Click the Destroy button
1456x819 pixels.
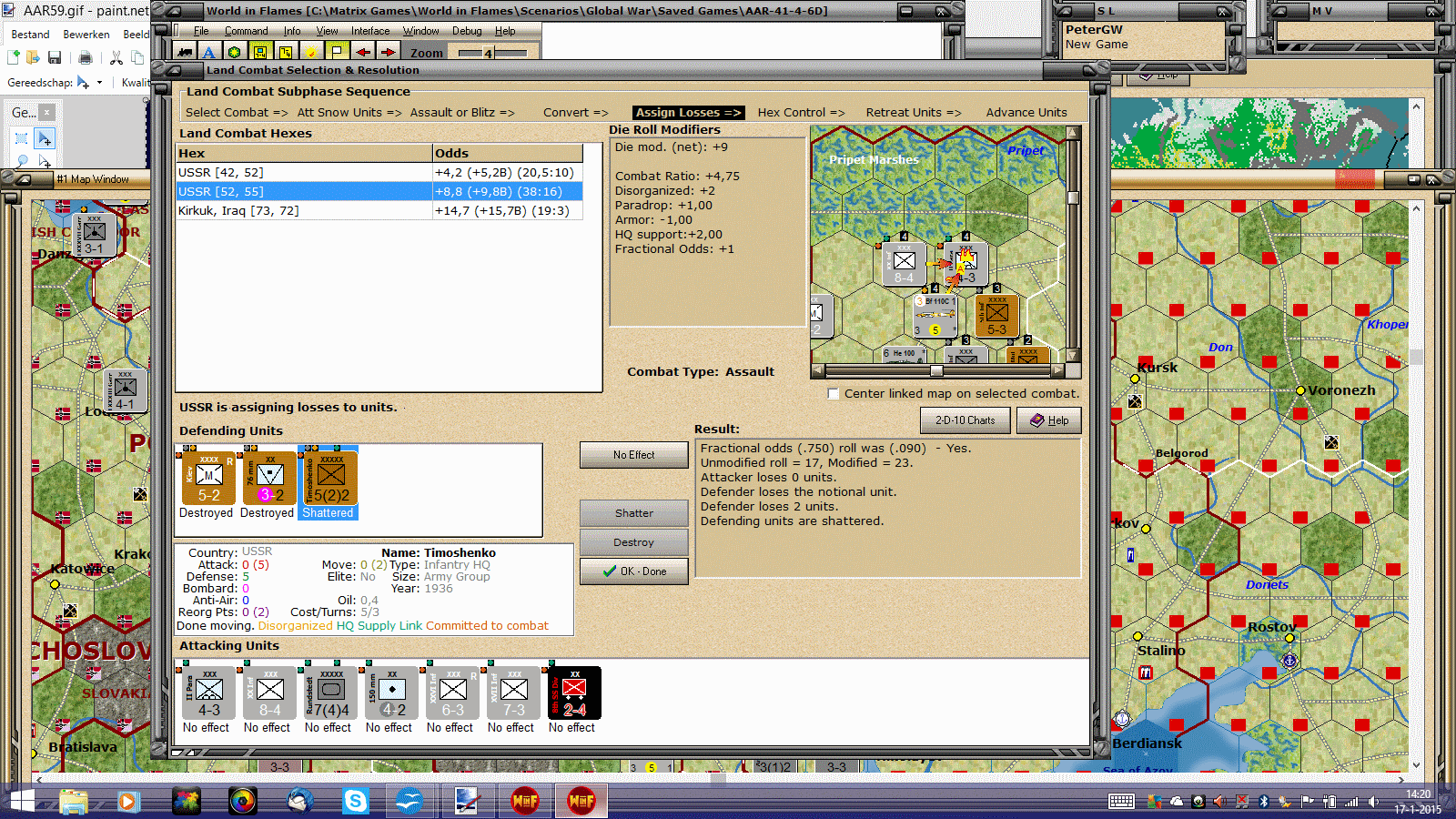coord(633,542)
